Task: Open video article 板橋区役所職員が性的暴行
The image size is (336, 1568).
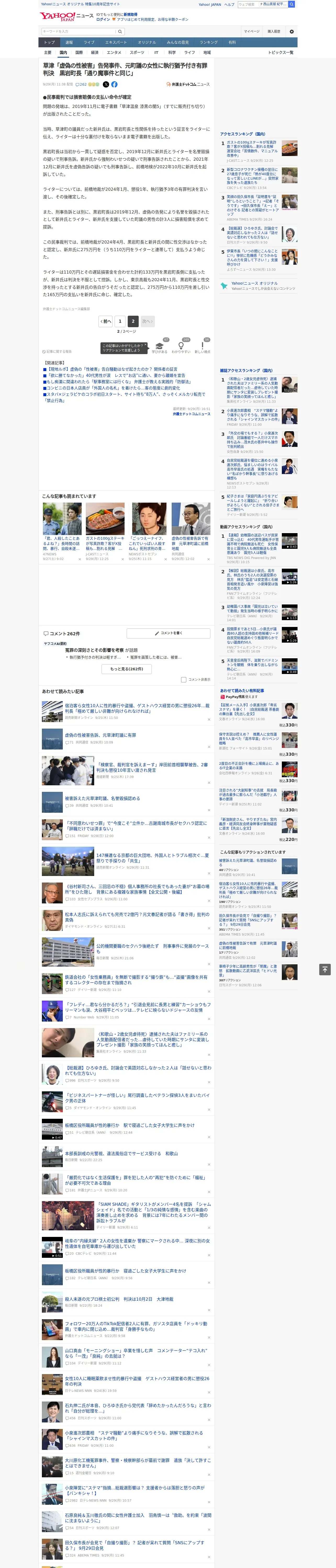Action: coord(130,1126)
